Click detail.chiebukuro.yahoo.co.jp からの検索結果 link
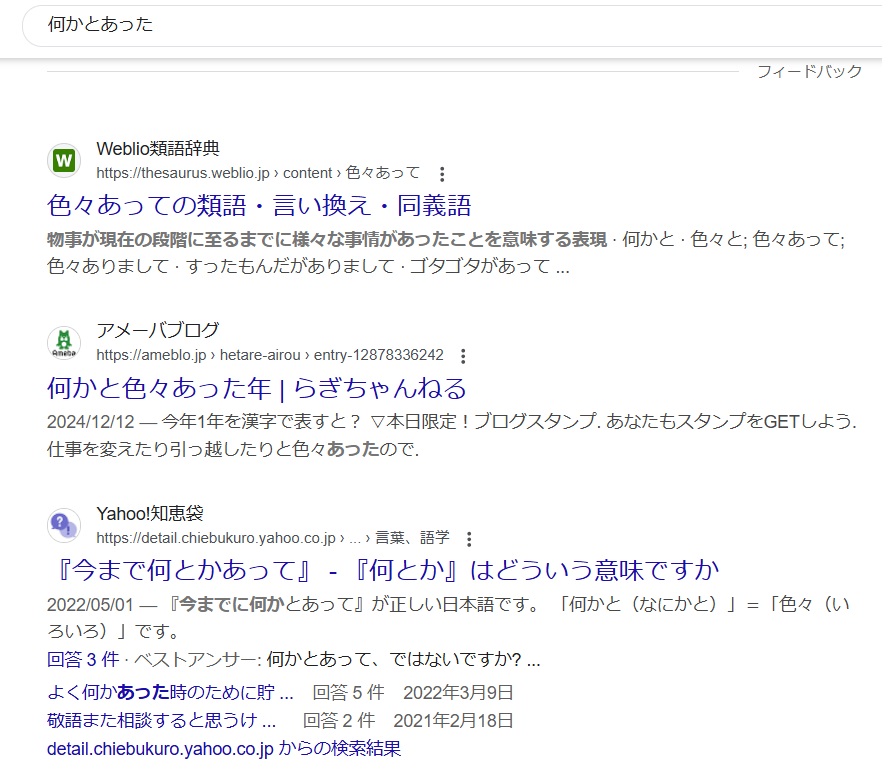 (224, 749)
